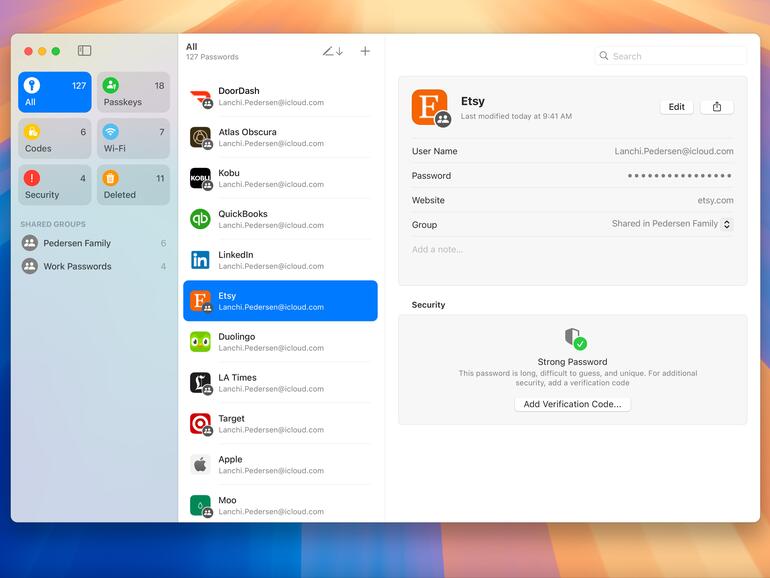Click the Etsy title in details pane
This screenshot has height=578, width=770.
click(x=472, y=101)
